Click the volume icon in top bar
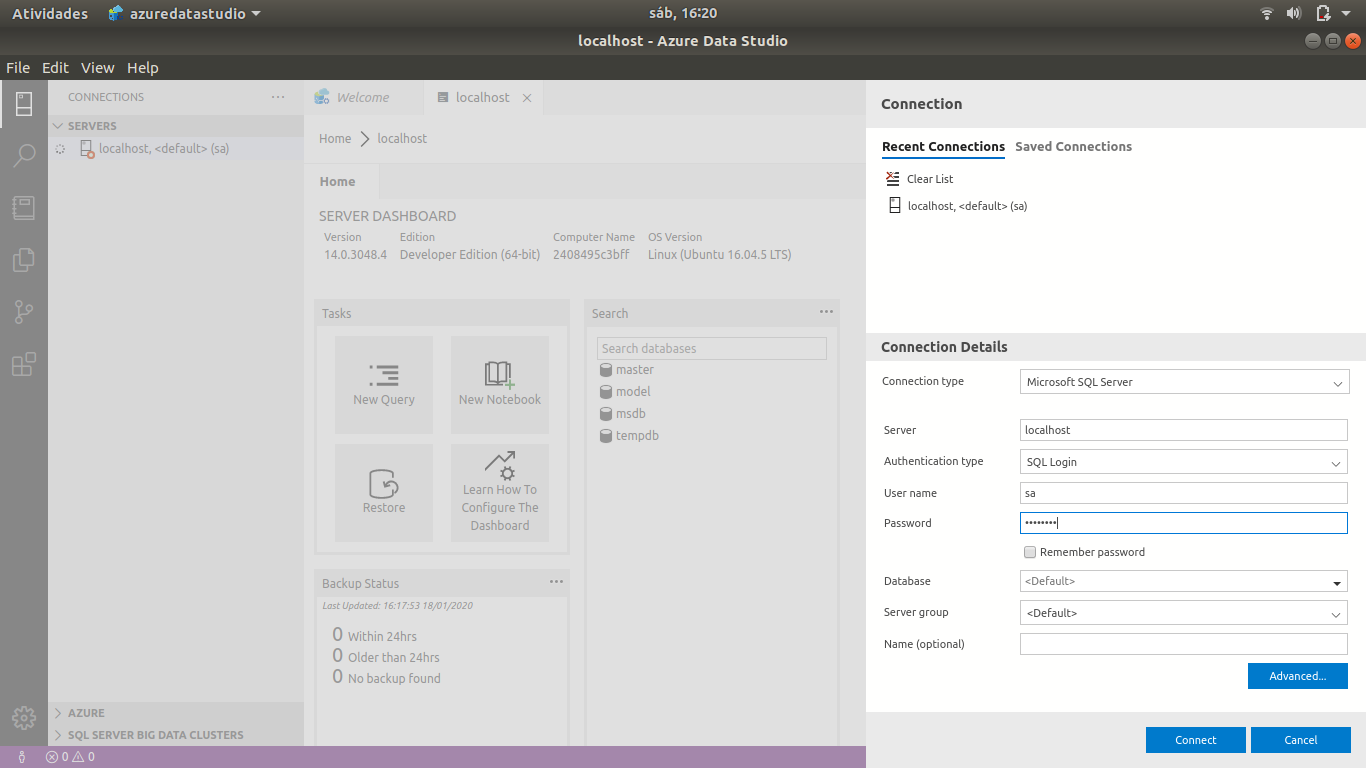 point(1294,13)
